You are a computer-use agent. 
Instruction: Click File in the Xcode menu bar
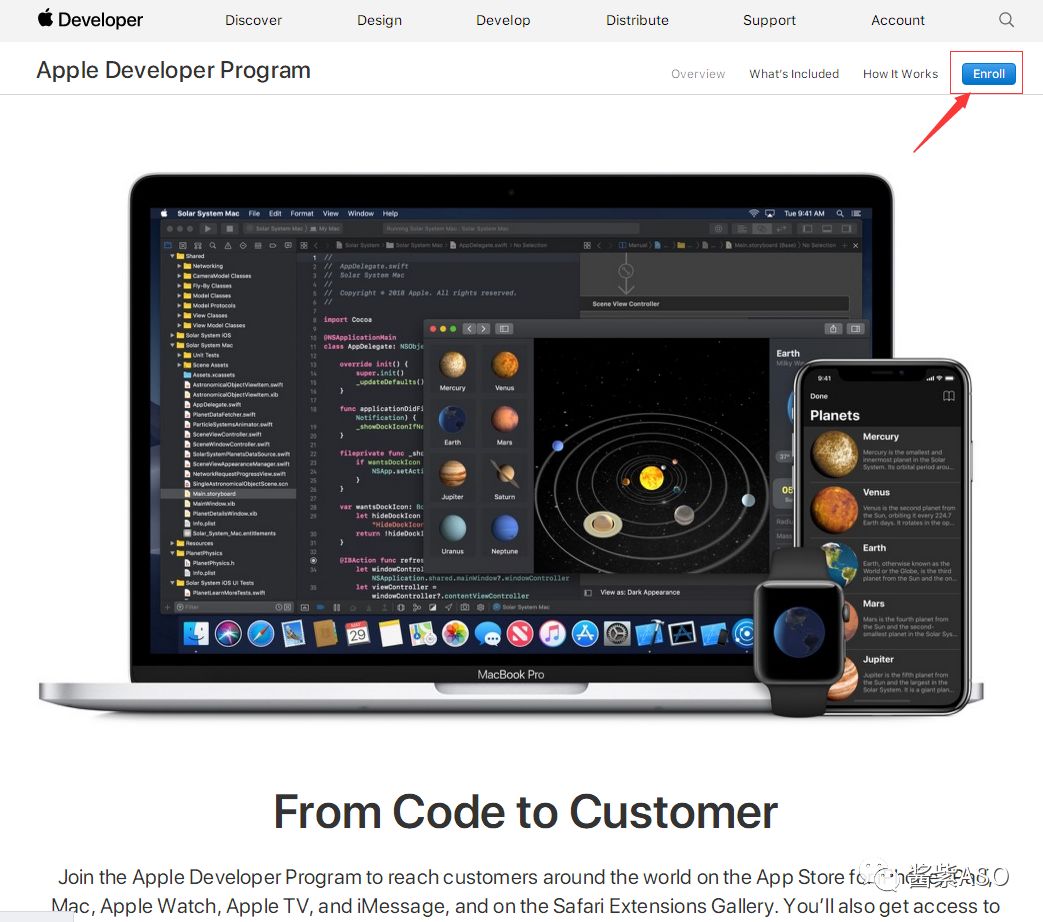pyautogui.click(x=254, y=214)
